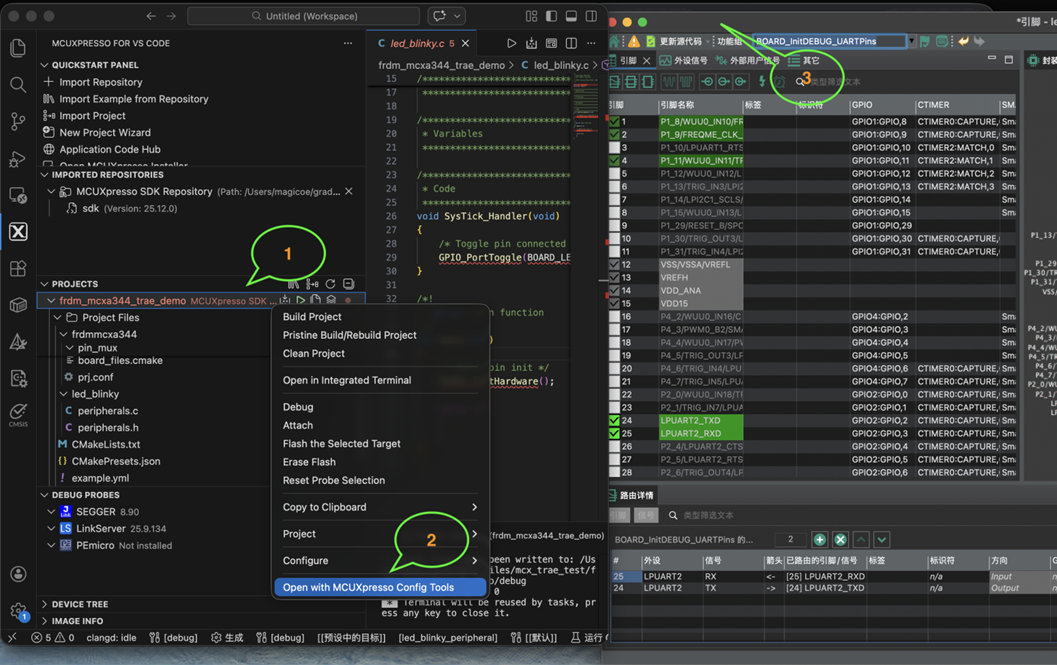Click the undo arrow in Config Tools toolbar
This screenshot has width=1057, height=665.
[963, 41]
